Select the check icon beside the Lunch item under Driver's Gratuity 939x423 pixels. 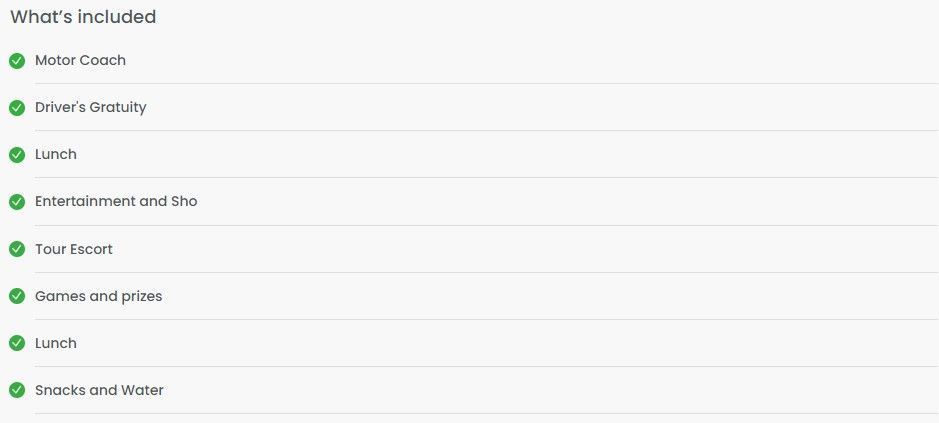click(17, 155)
